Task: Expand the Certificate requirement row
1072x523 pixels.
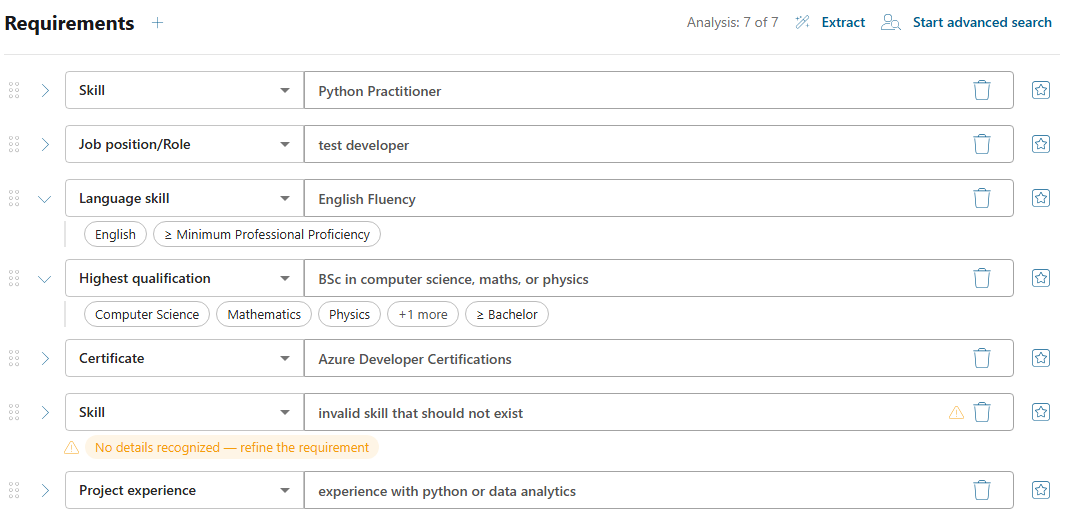Action: [45, 358]
